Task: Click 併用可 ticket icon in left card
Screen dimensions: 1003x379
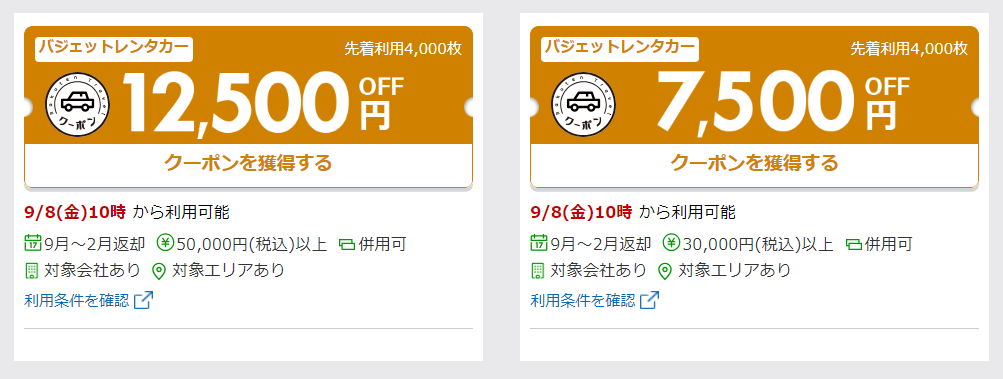Action: 347,245
